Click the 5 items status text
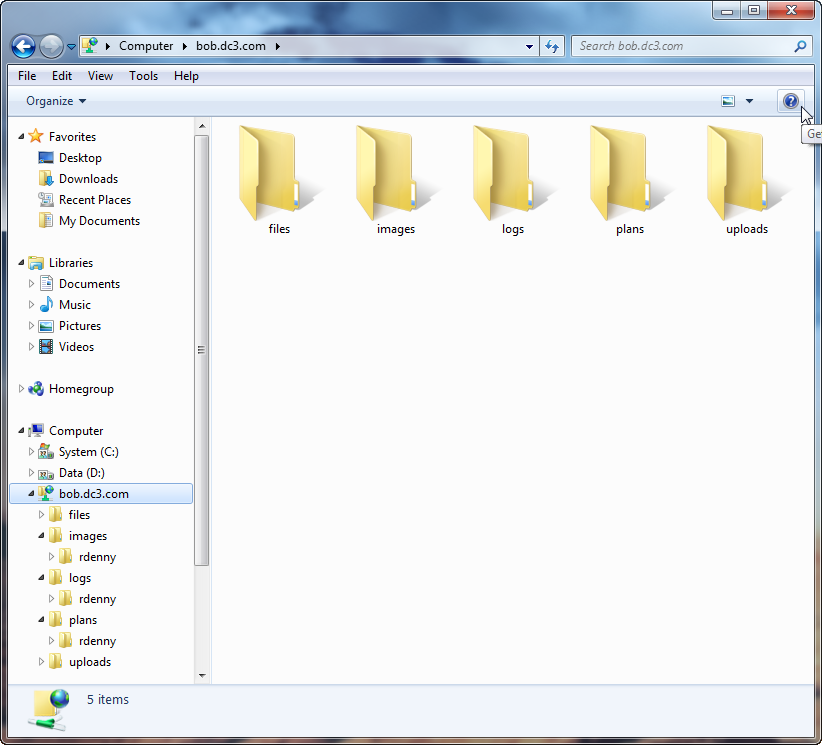Image resolution: width=822 pixels, height=745 pixels. pyautogui.click(x=107, y=699)
